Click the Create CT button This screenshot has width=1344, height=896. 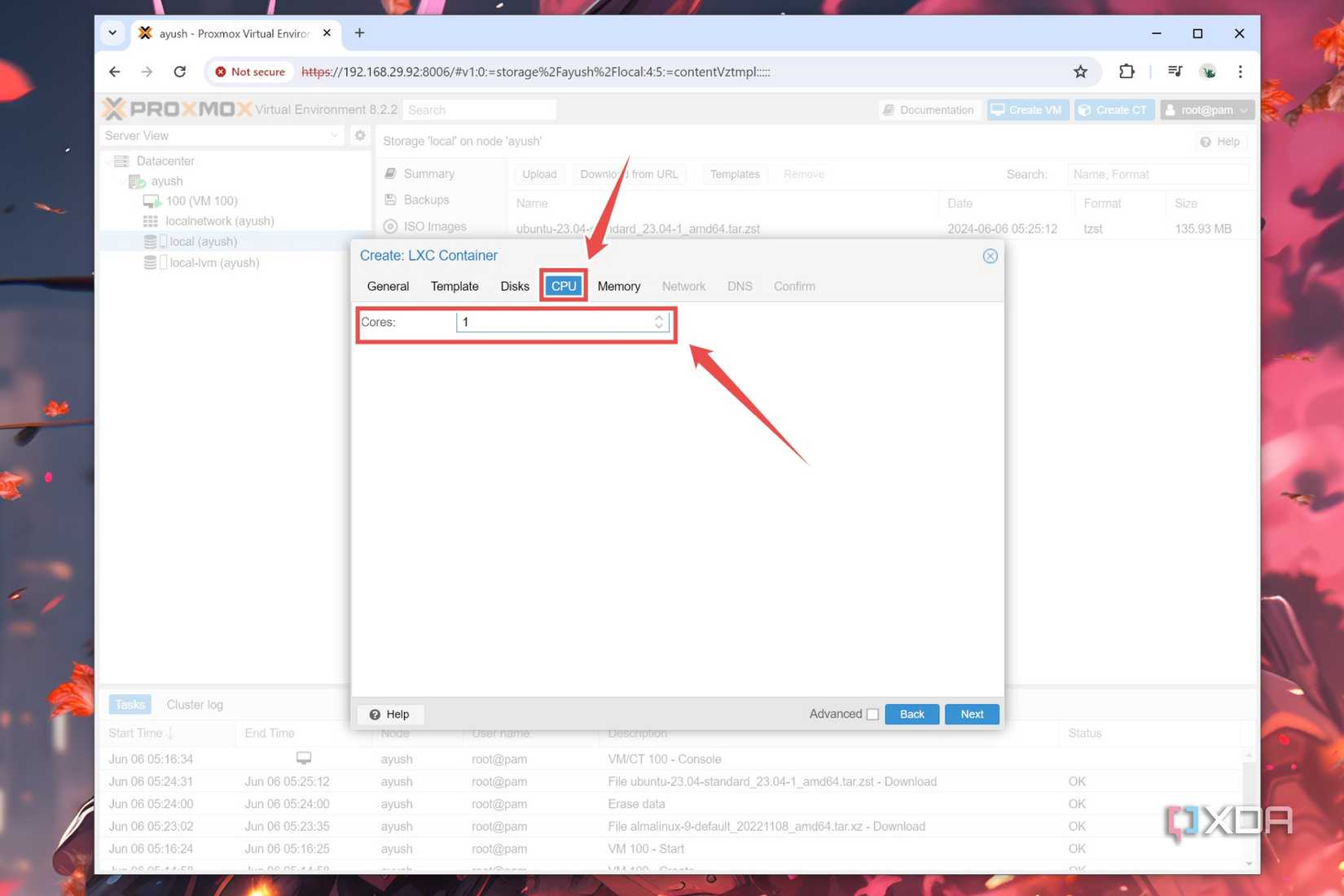[x=1113, y=109]
